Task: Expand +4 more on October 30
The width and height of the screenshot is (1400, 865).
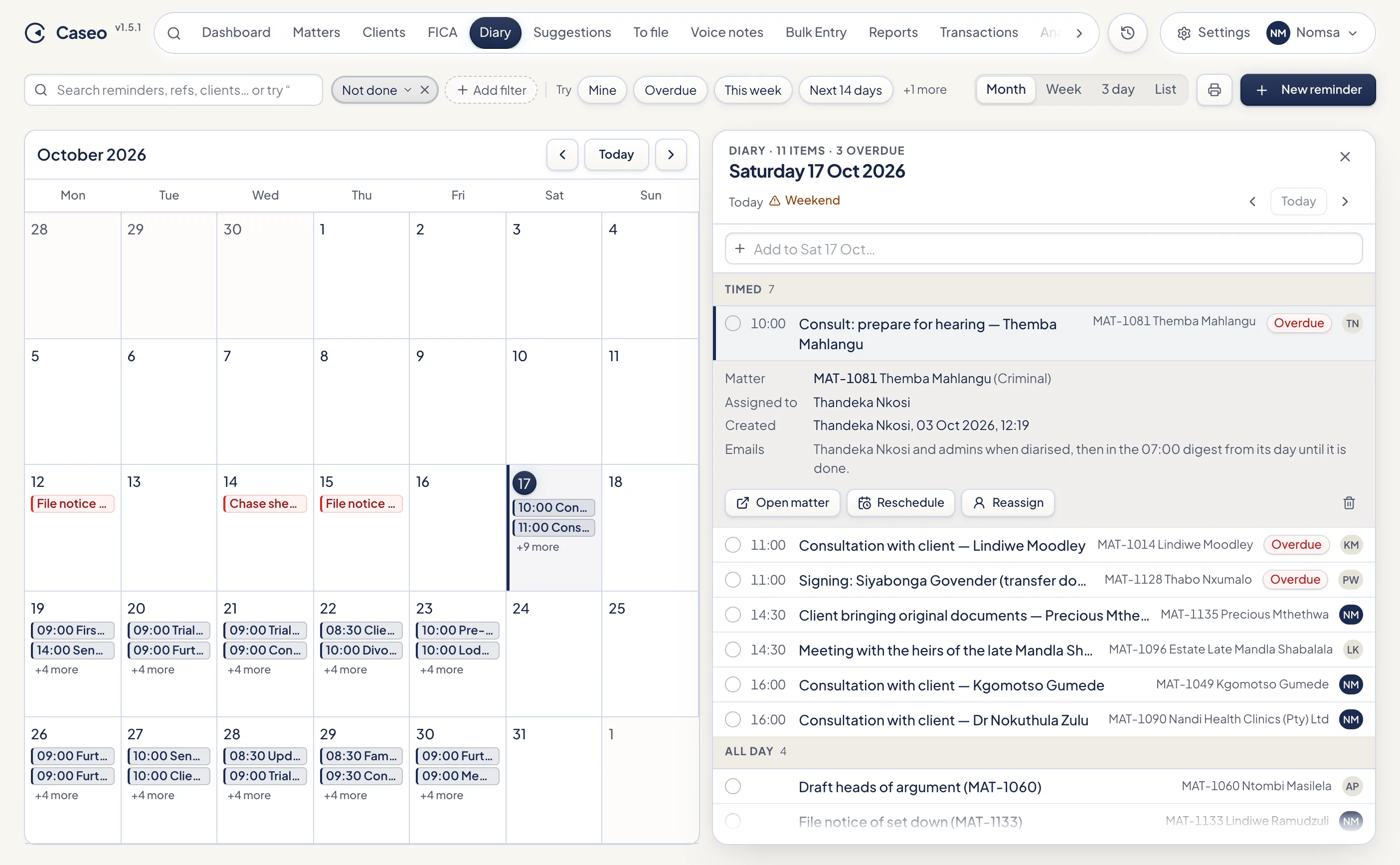Action: point(441,795)
